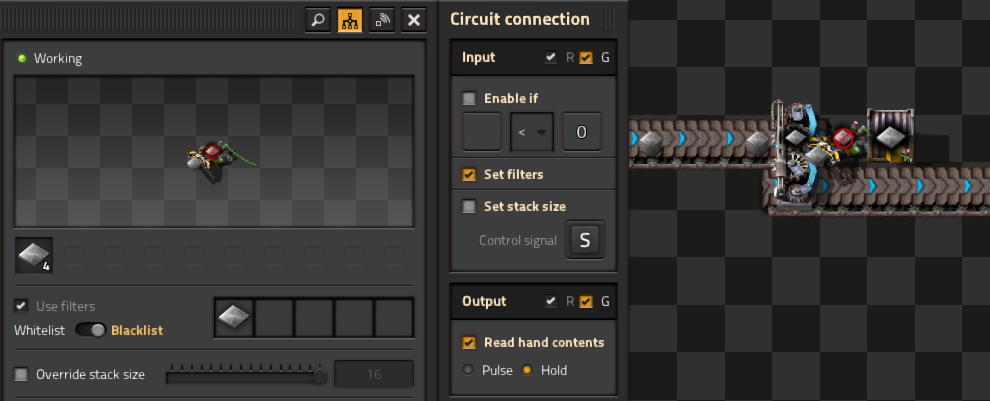Choose the third empty filter slot
990x401 pixels.
coord(314,318)
